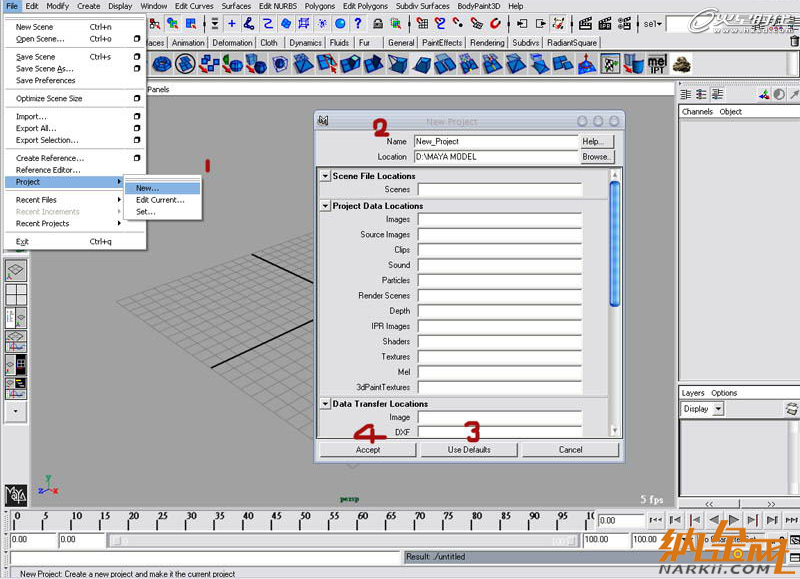
Task: Click the checkered flag shelf icon
Action: pos(609,64)
